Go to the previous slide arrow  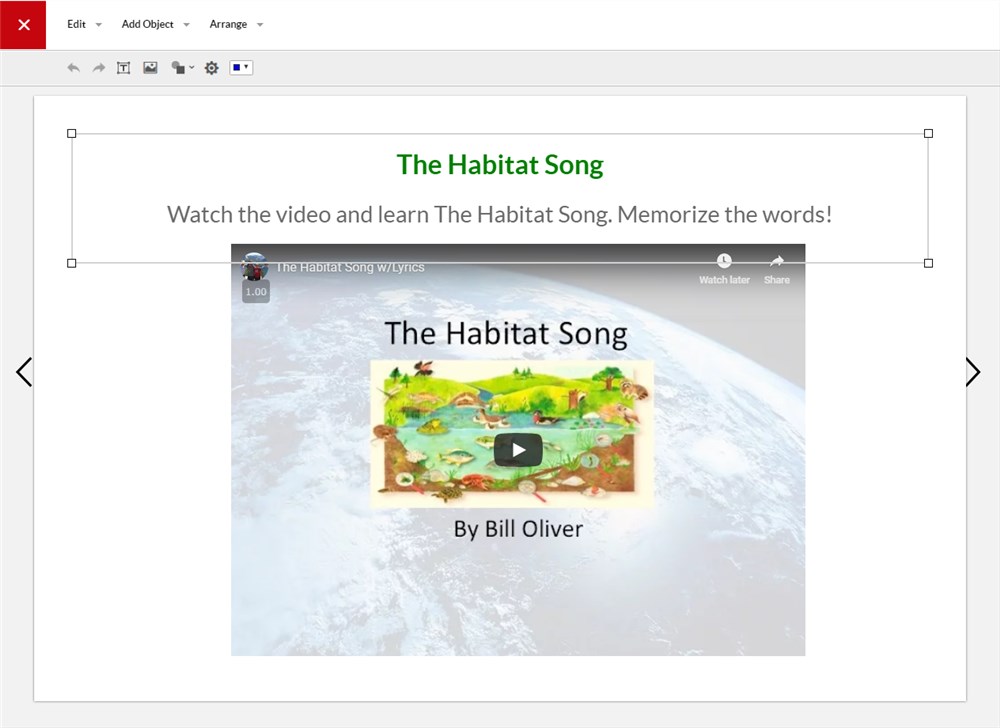(x=24, y=372)
